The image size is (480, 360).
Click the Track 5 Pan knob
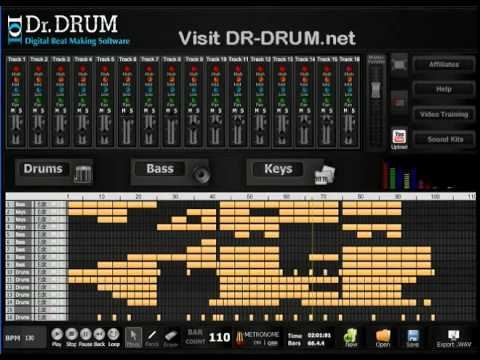105,100
